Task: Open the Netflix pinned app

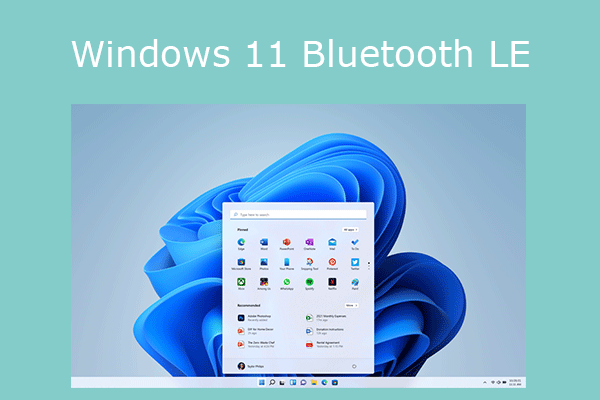Action: pyautogui.click(x=332, y=283)
